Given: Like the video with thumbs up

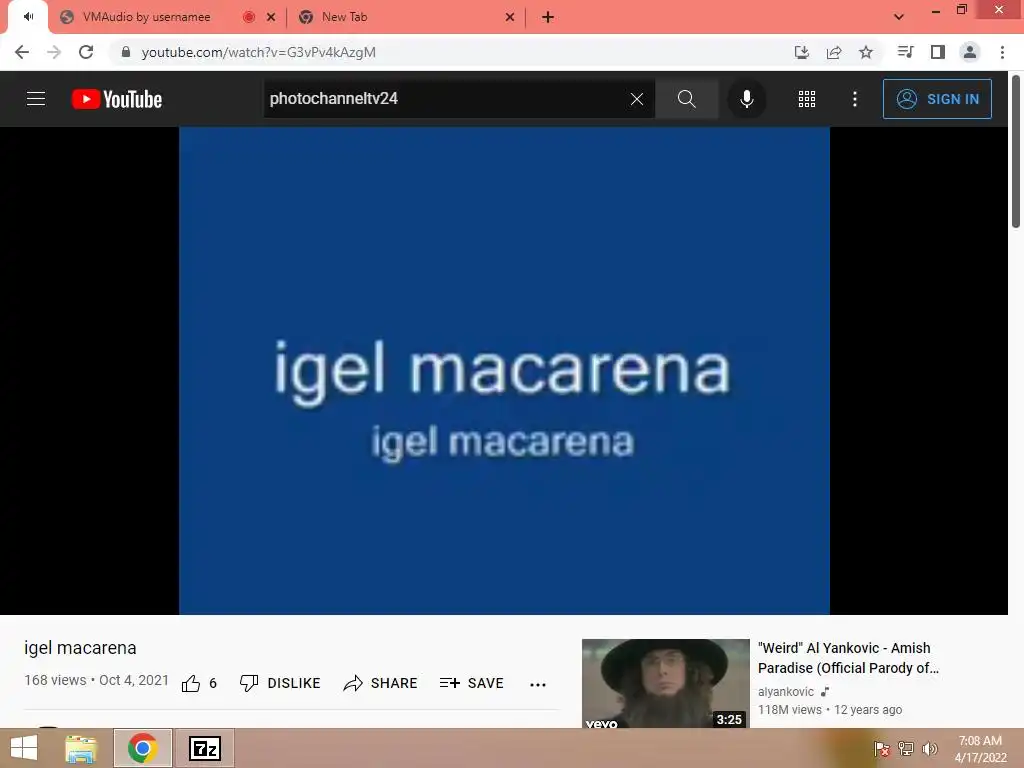Looking at the screenshot, I should coord(191,683).
